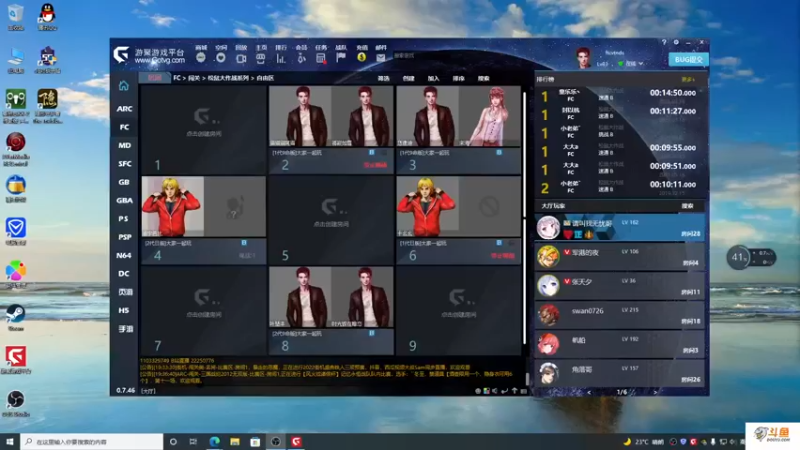Open the 排行 ranking bar-chart icon
This screenshot has height=450, width=800.
click(x=281, y=58)
